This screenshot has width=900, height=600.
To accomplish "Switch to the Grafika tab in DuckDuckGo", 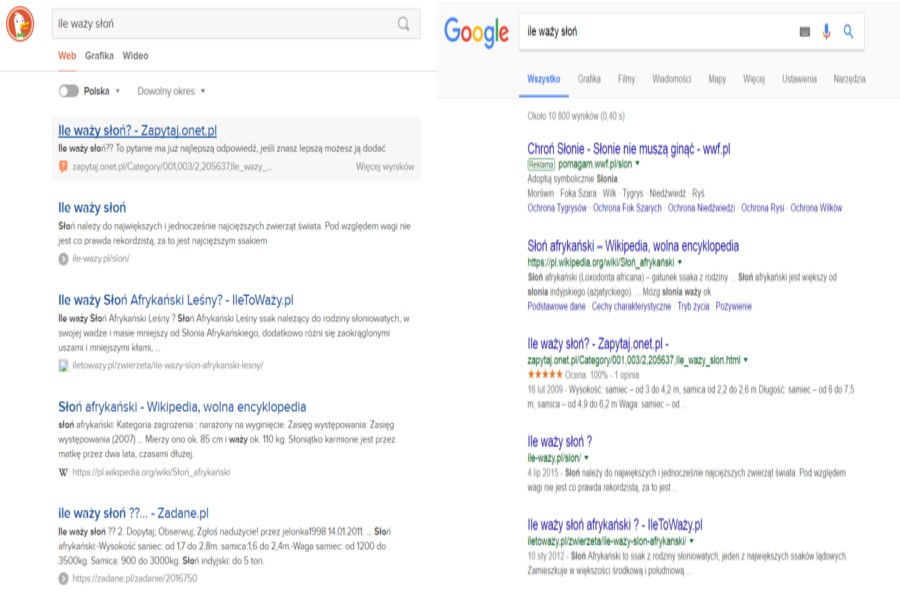I will tap(99, 56).
